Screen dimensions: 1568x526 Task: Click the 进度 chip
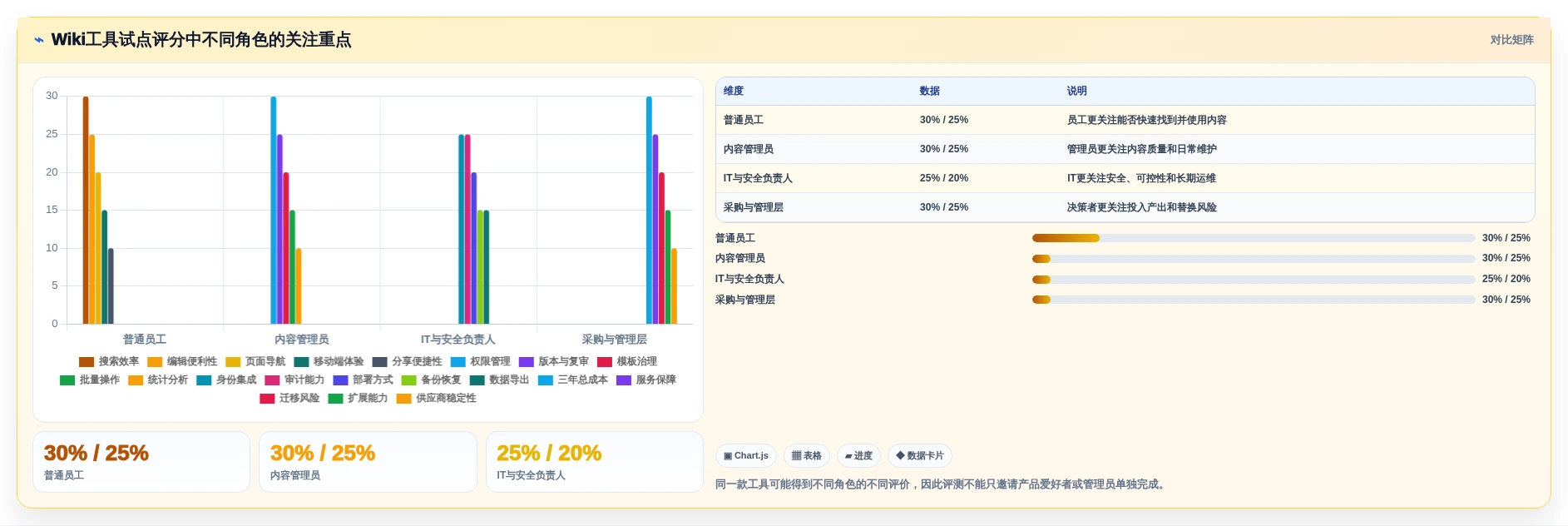point(858,456)
